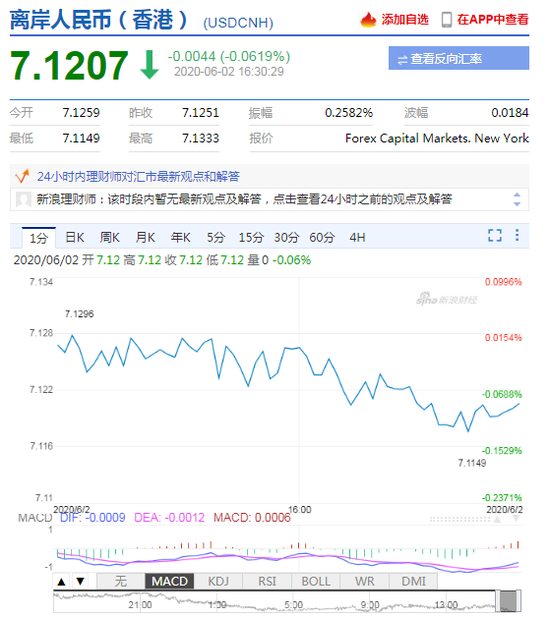
Task: Click the 7.1296 high marker on chart
Action: click(79, 314)
